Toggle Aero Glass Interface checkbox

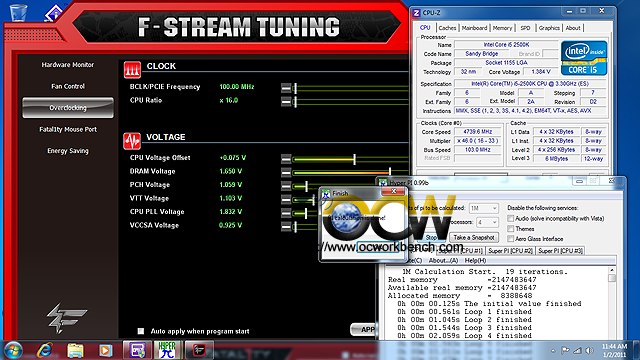point(511,238)
